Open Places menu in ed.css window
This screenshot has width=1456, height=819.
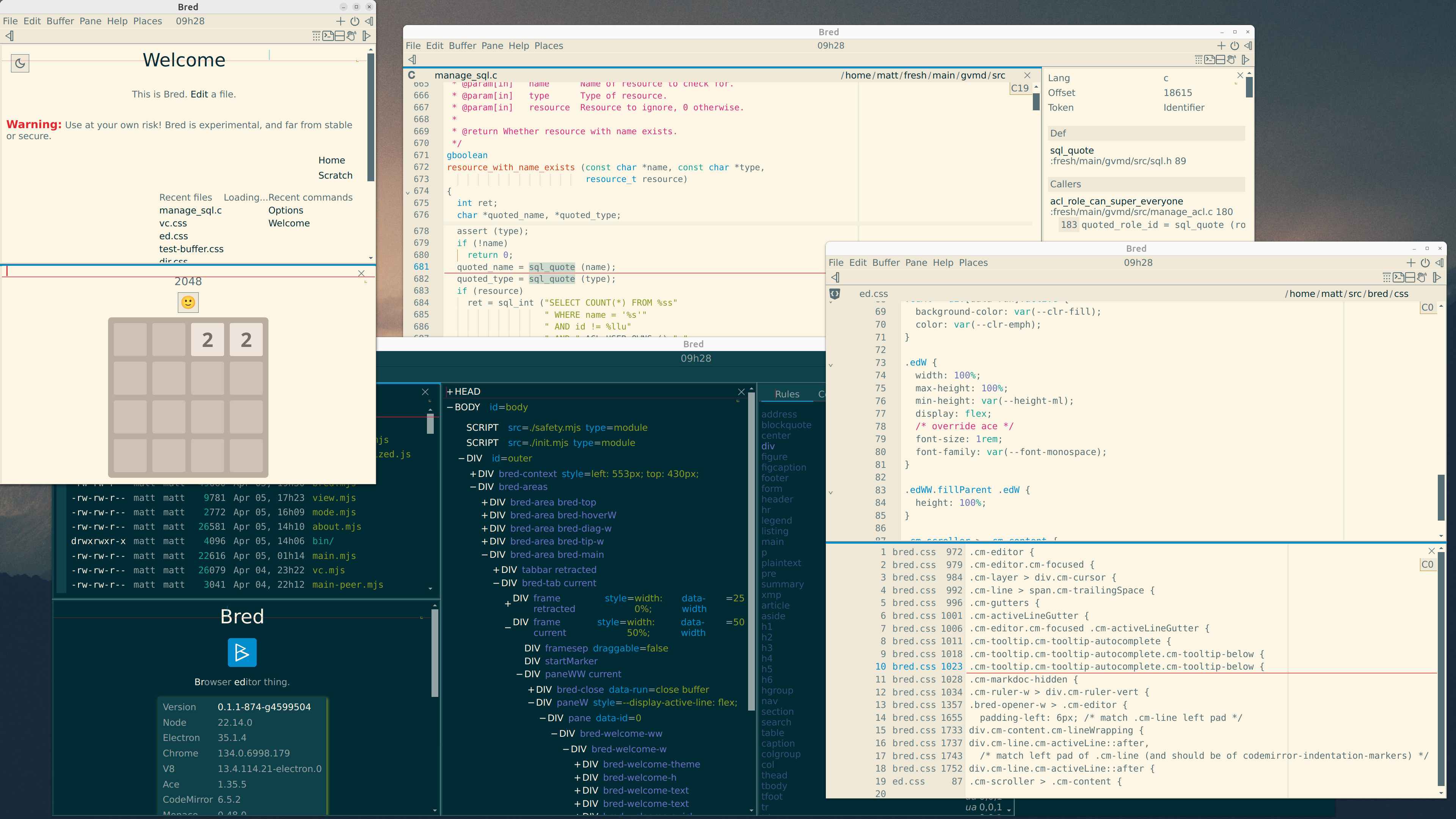point(973,263)
